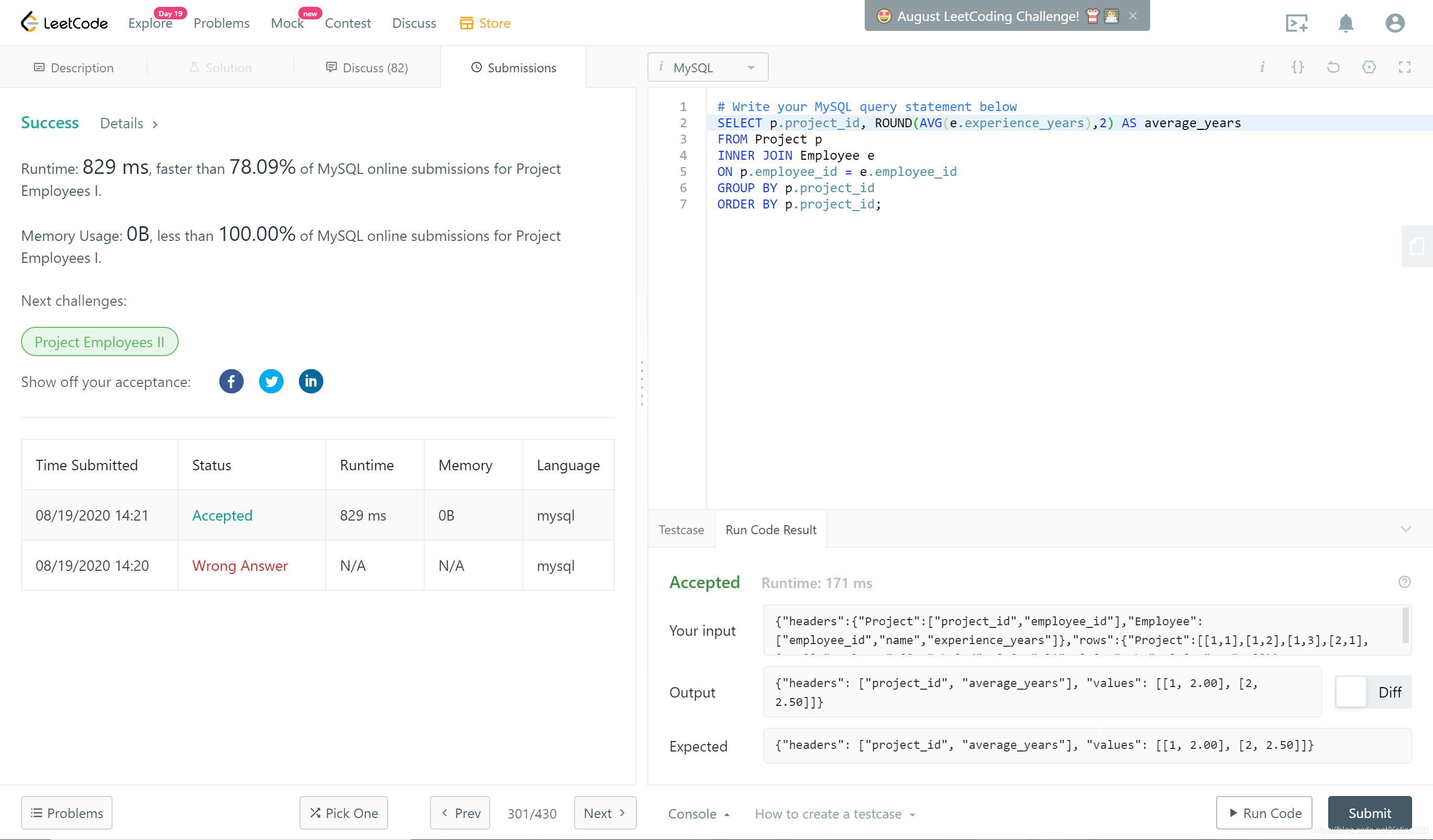The image size is (1433, 840).
Task: Open the playground terminal icon
Action: click(x=1296, y=24)
